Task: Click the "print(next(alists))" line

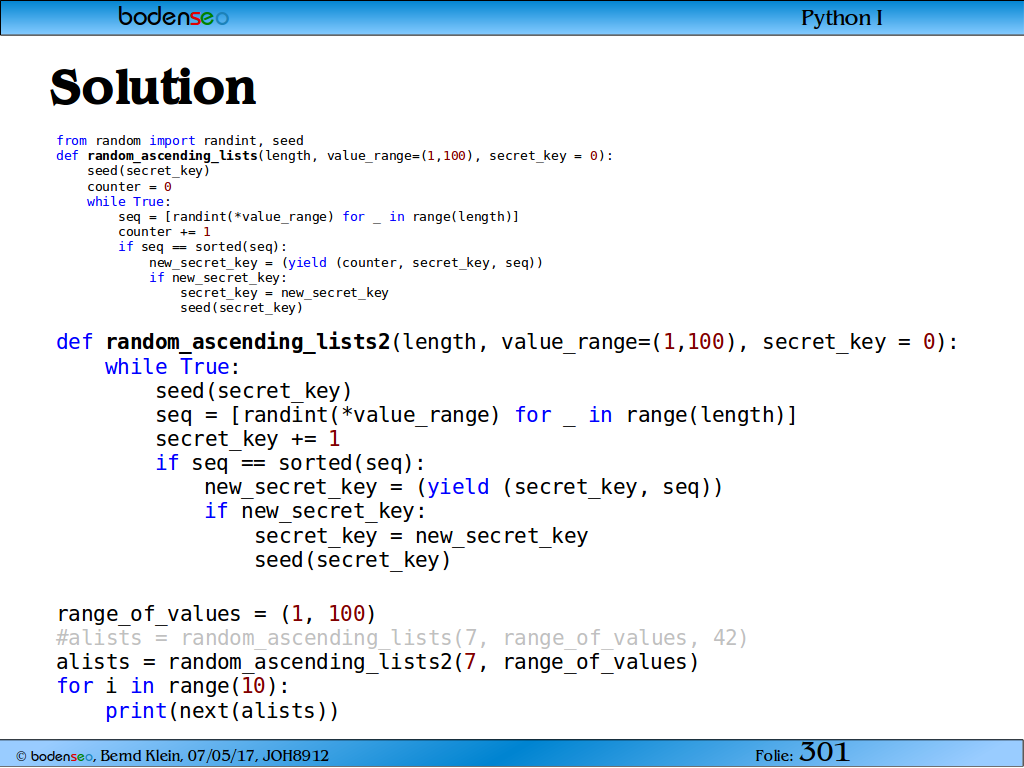Action: pos(222,711)
